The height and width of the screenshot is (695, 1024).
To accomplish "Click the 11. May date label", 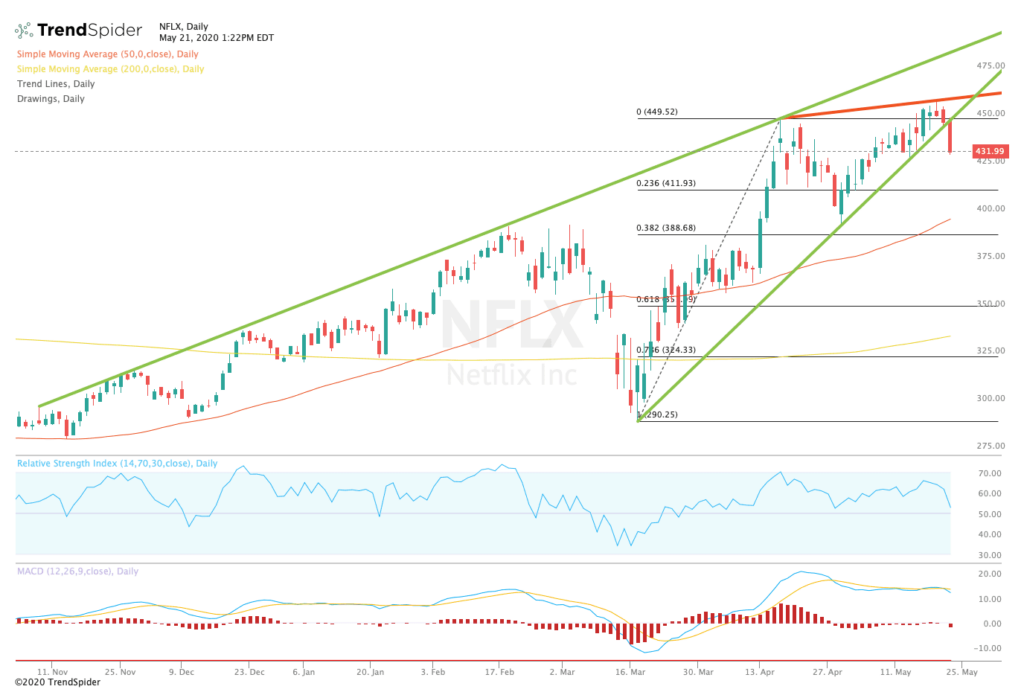I will coord(895,672).
